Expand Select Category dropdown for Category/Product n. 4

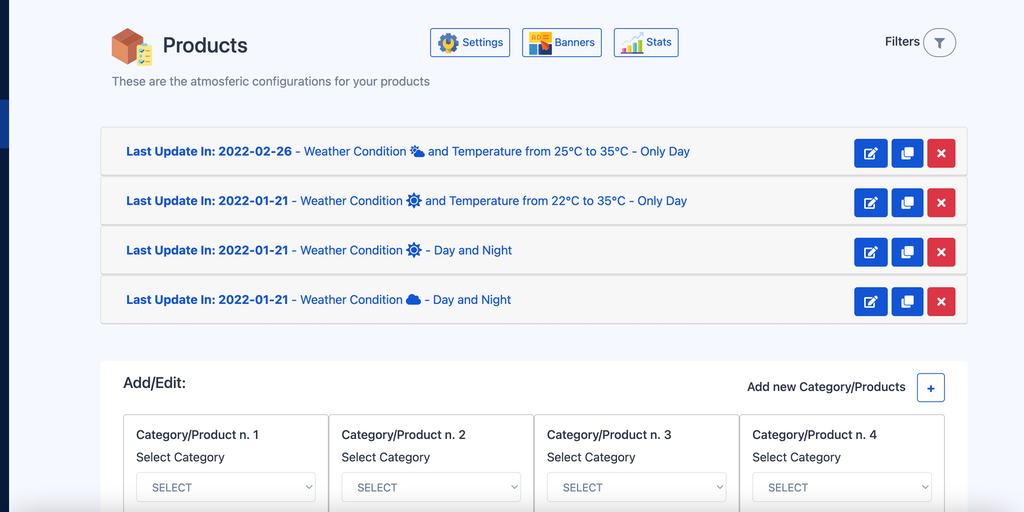point(842,487)
